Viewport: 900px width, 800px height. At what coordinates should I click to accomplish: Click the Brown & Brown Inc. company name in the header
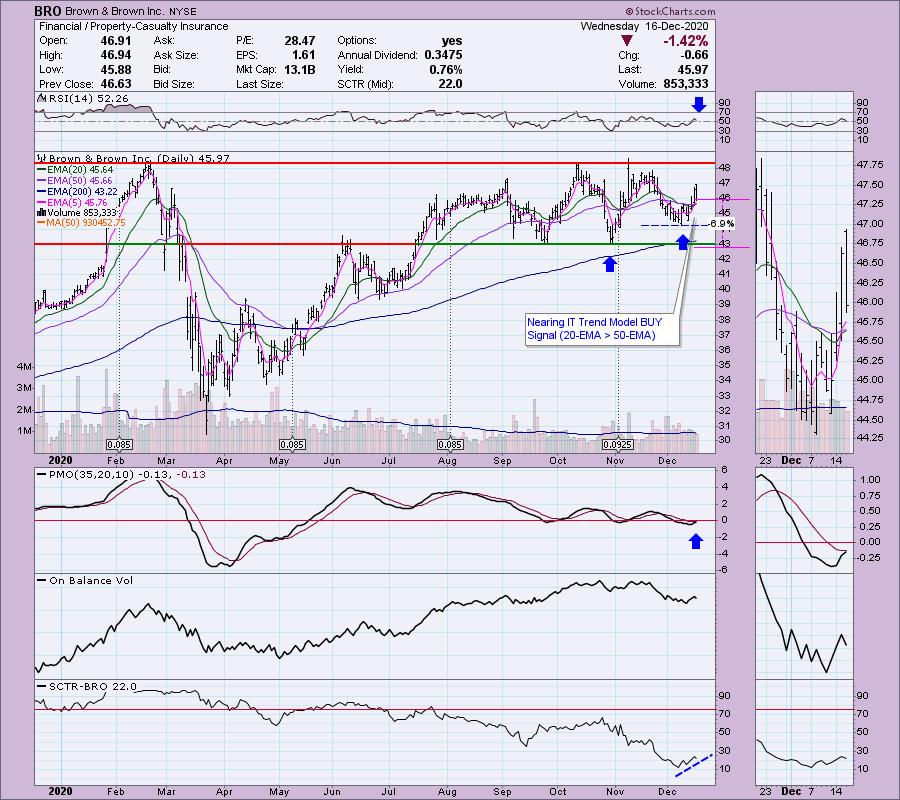(x=115, y=11)
